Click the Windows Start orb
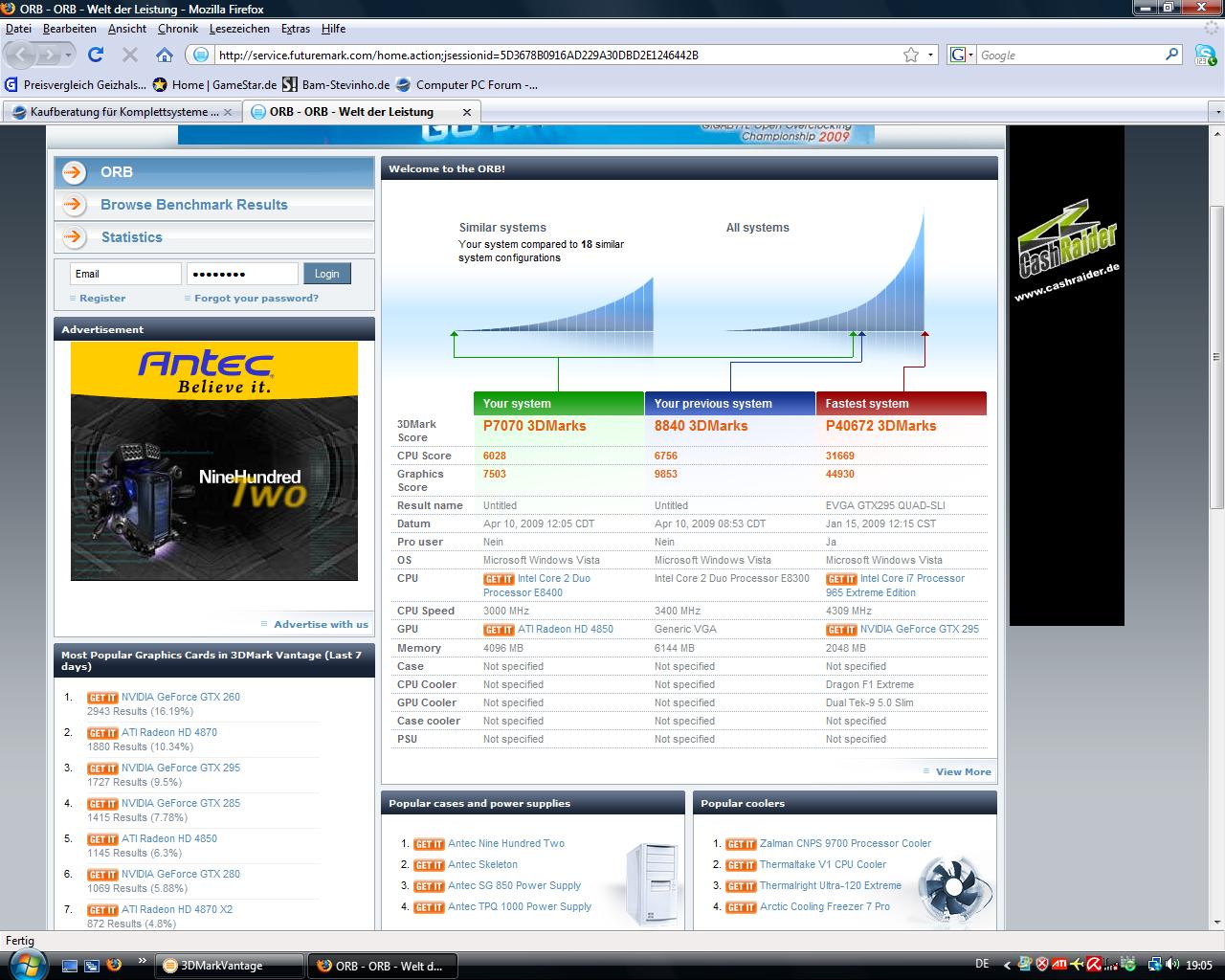The image size is (1225, 980). (x=26, y=965)
